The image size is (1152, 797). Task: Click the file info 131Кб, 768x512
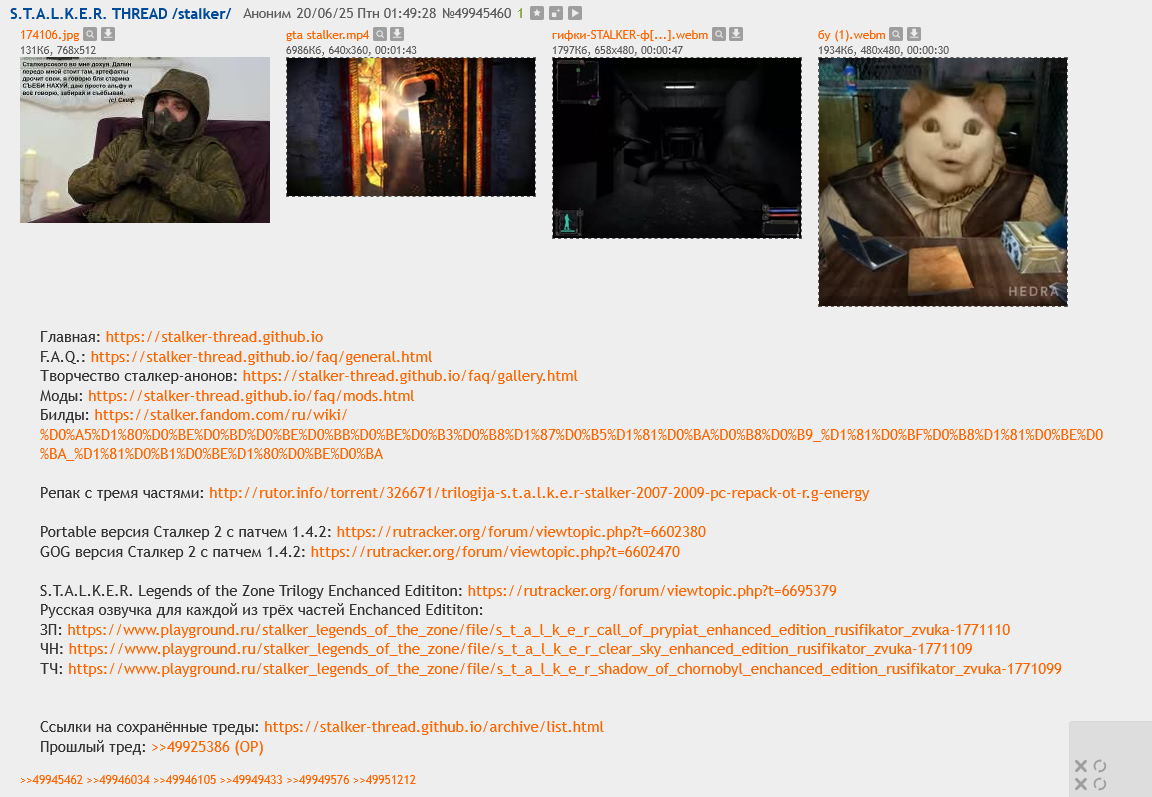pyautogui.click(x=58, y=50)
